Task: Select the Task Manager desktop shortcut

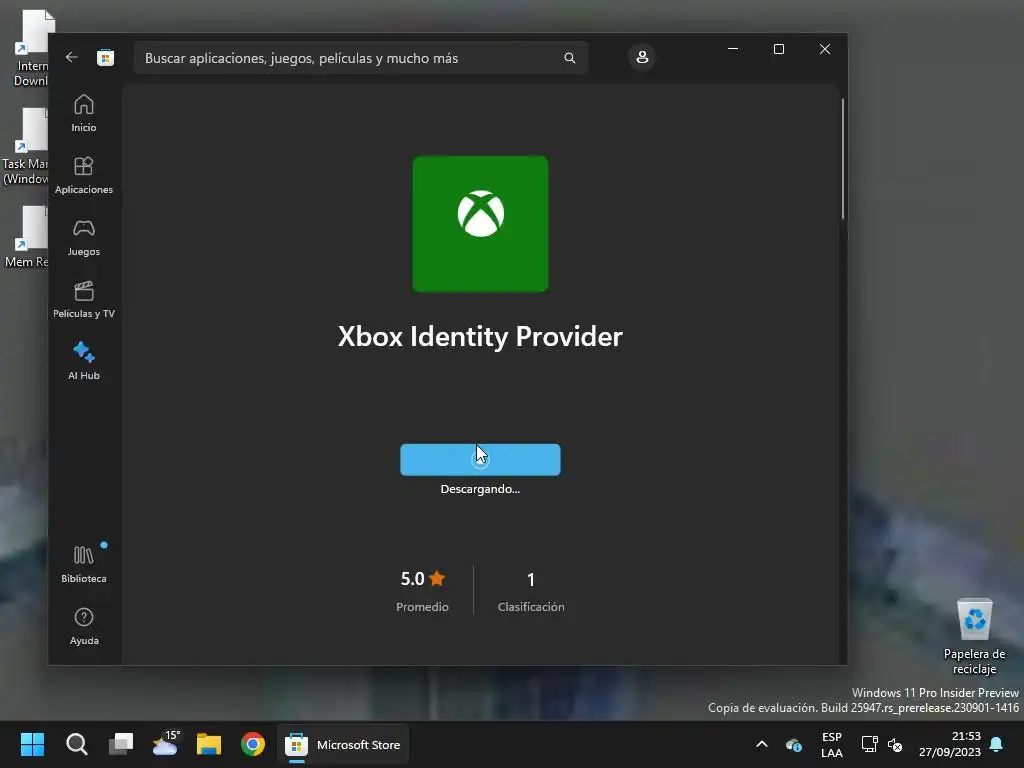Action: click(x=25, y=148)
